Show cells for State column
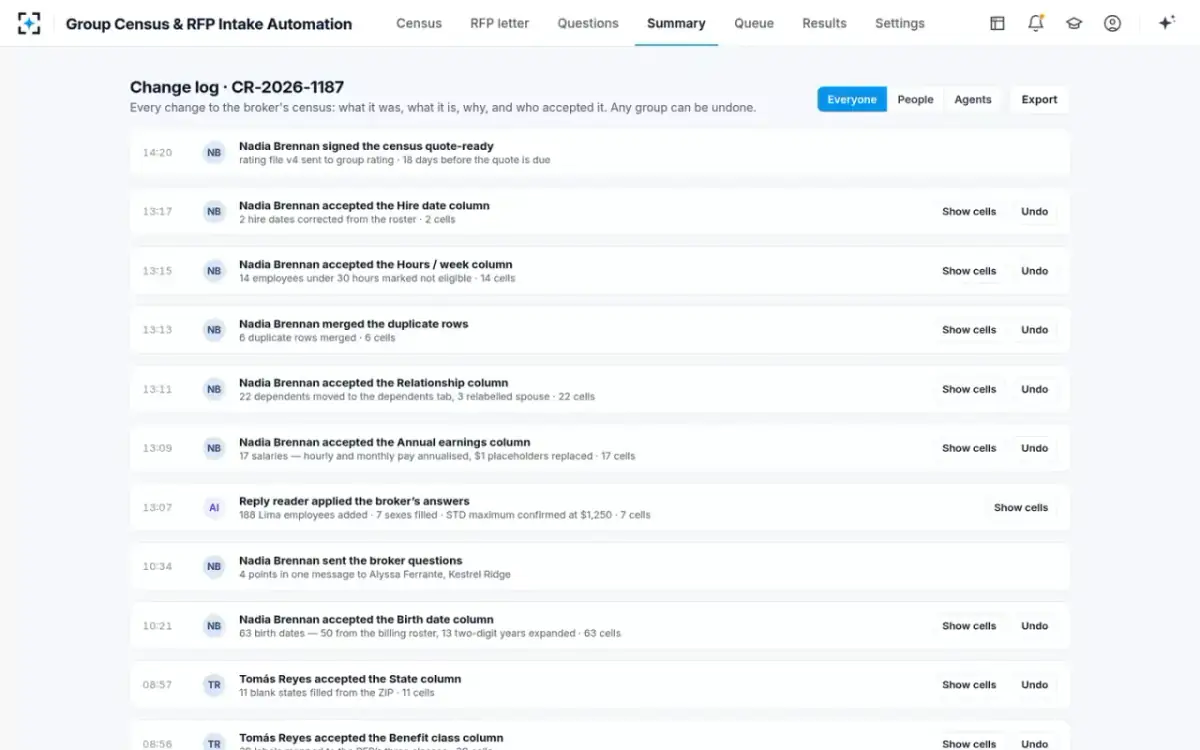 969,685
